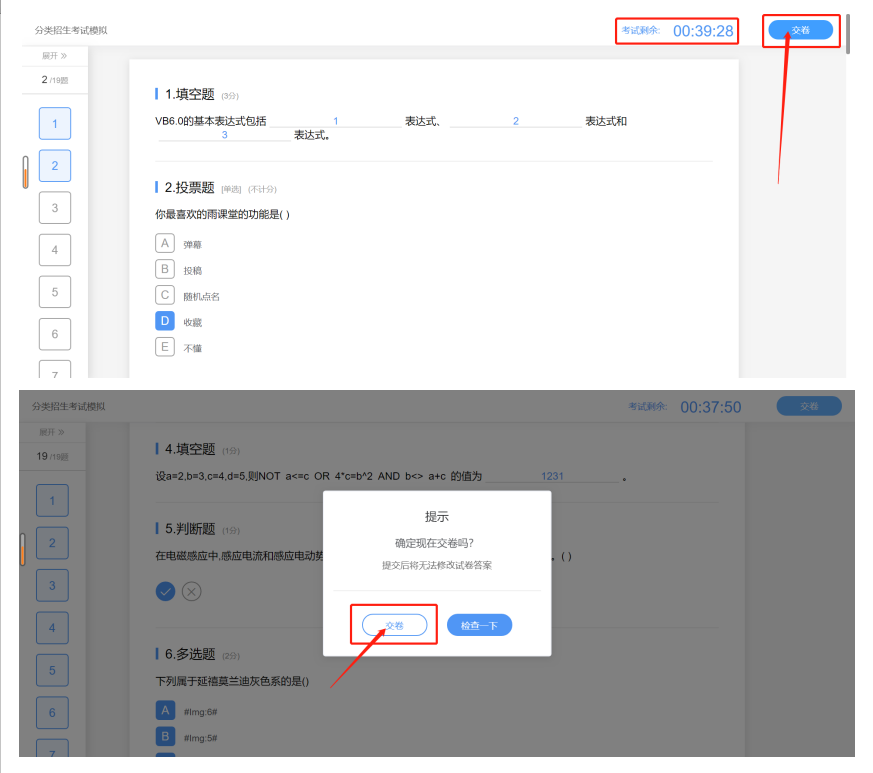Click the answer field containing 1231
The image size is (873, 773).
click(552, 477)
